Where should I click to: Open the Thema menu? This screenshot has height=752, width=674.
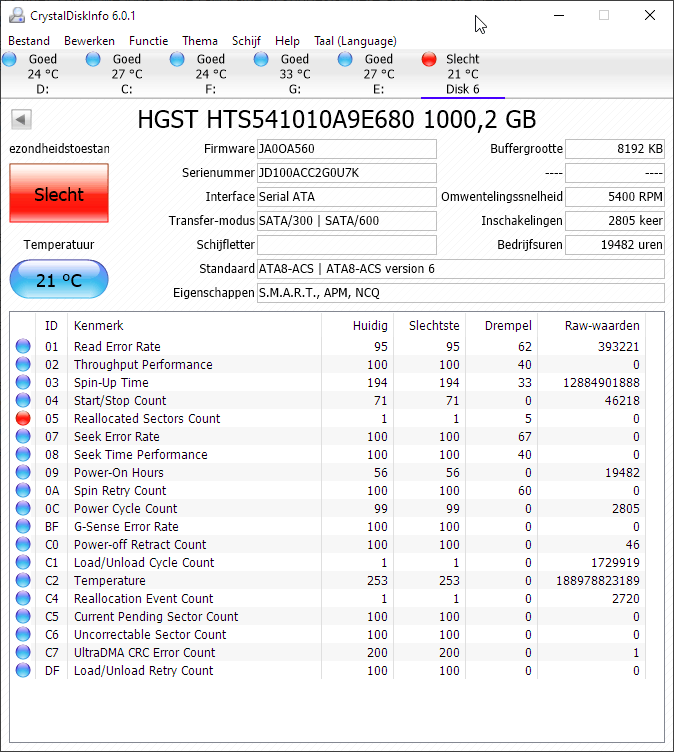200,41
